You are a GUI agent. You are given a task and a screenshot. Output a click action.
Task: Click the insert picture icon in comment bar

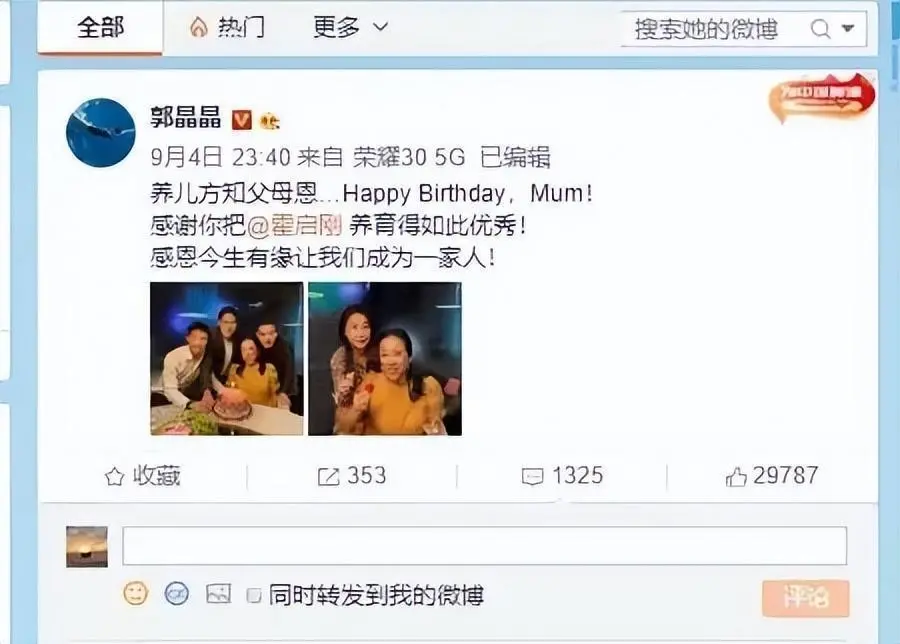click(x=219, y=594)
